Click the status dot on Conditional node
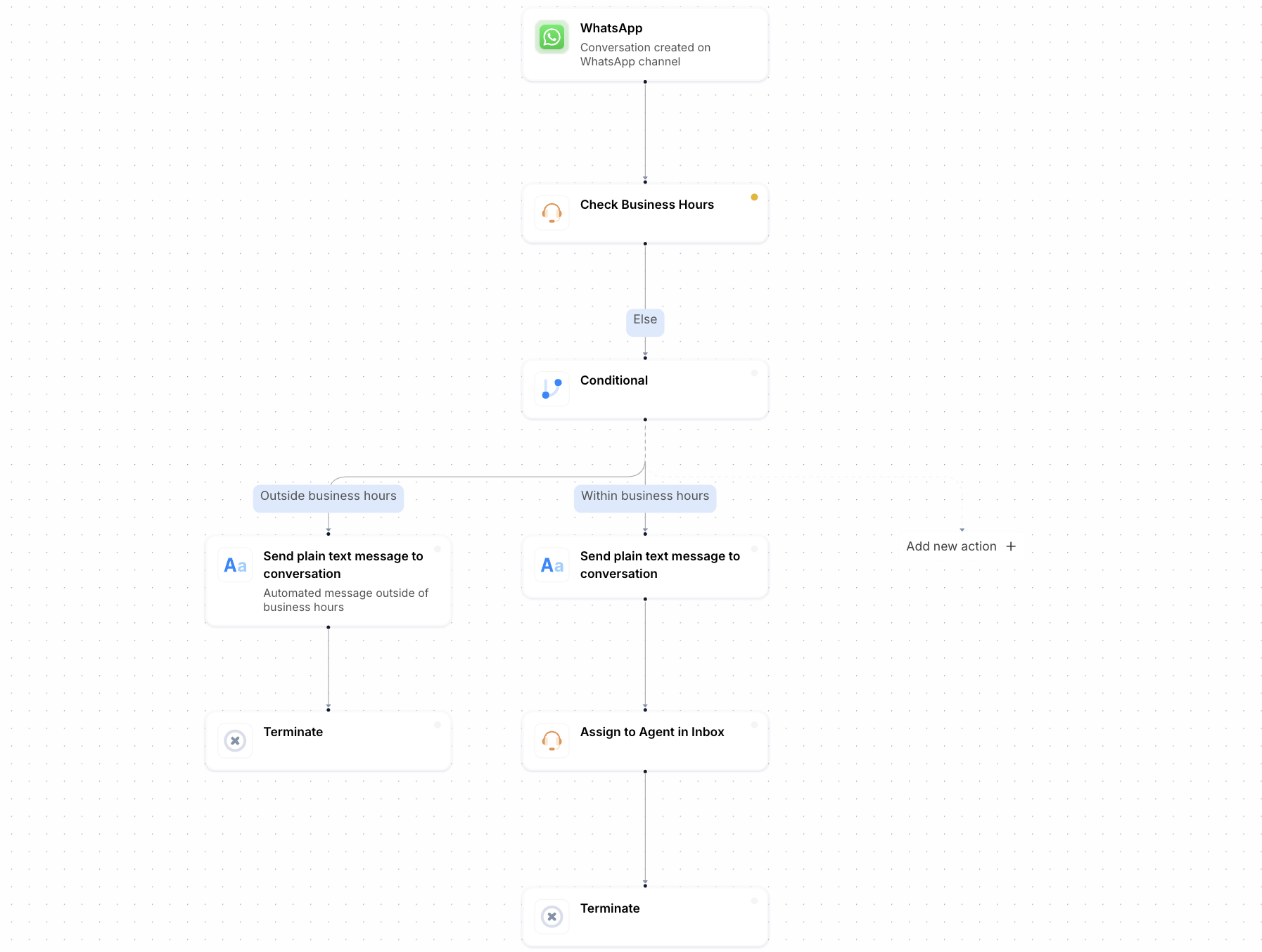This screenshot has width=1262, height=952. pyautogui.click(x=754, y=373)
